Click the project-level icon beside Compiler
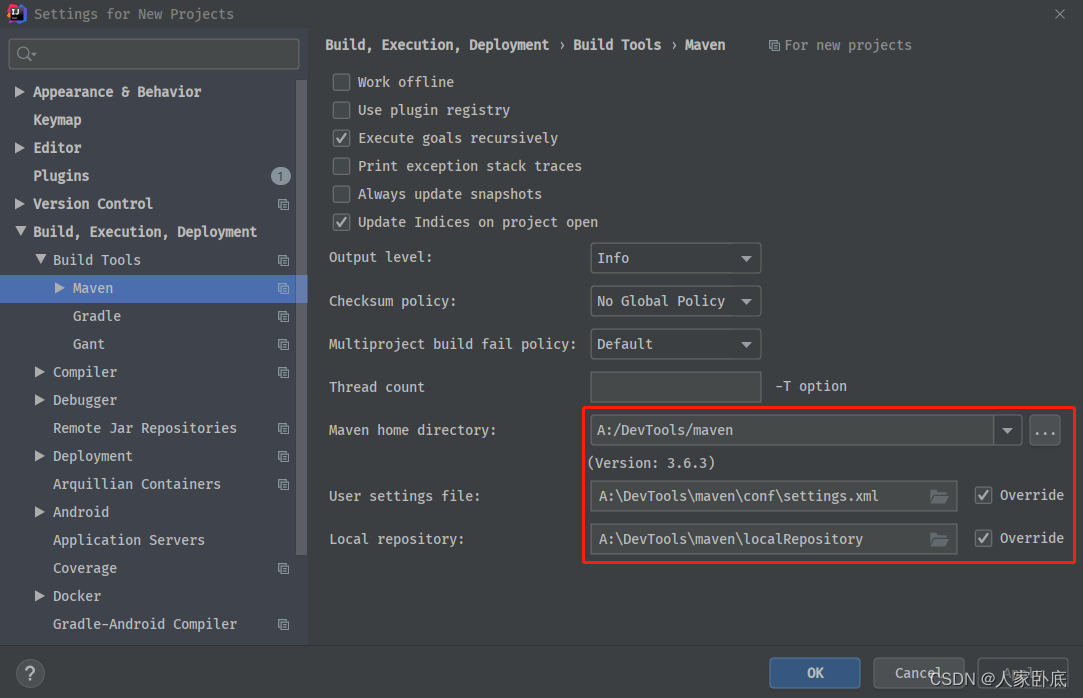This screenshot has height=698, width=1083. point(283,372)
